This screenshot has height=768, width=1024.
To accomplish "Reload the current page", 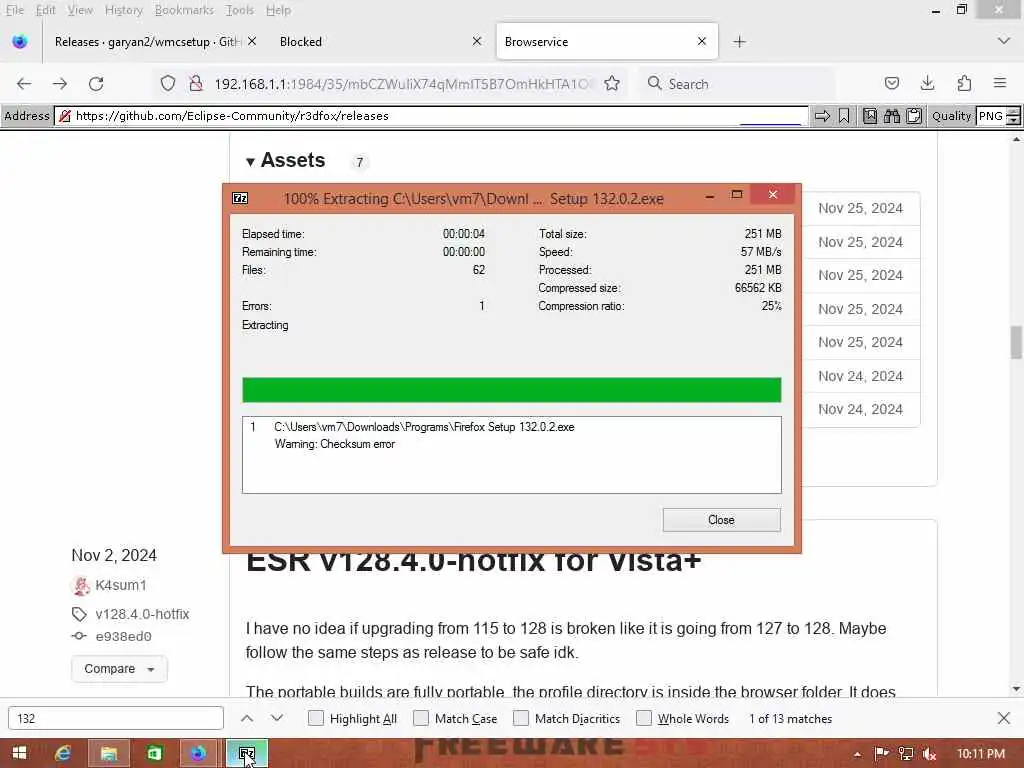I will (x=96, y=84).
